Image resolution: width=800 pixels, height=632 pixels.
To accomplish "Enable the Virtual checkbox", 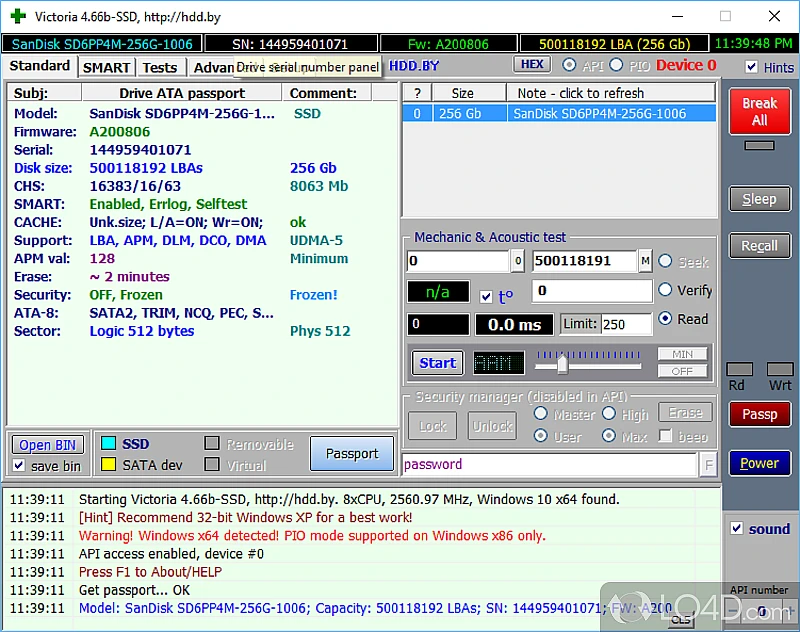I will click(x=212, y=464).
